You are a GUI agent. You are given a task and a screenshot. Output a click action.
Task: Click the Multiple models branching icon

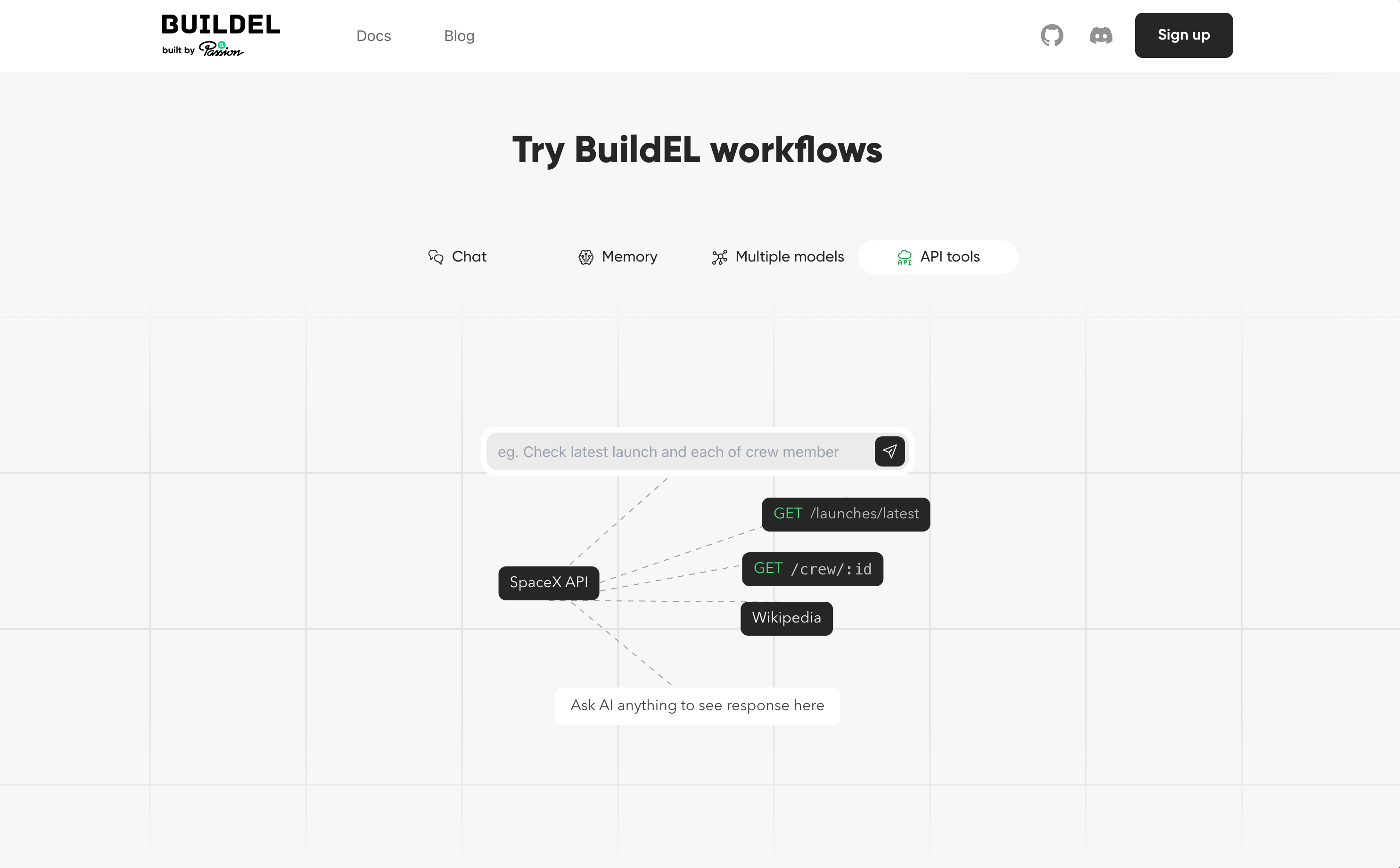[x=718, y=257]
